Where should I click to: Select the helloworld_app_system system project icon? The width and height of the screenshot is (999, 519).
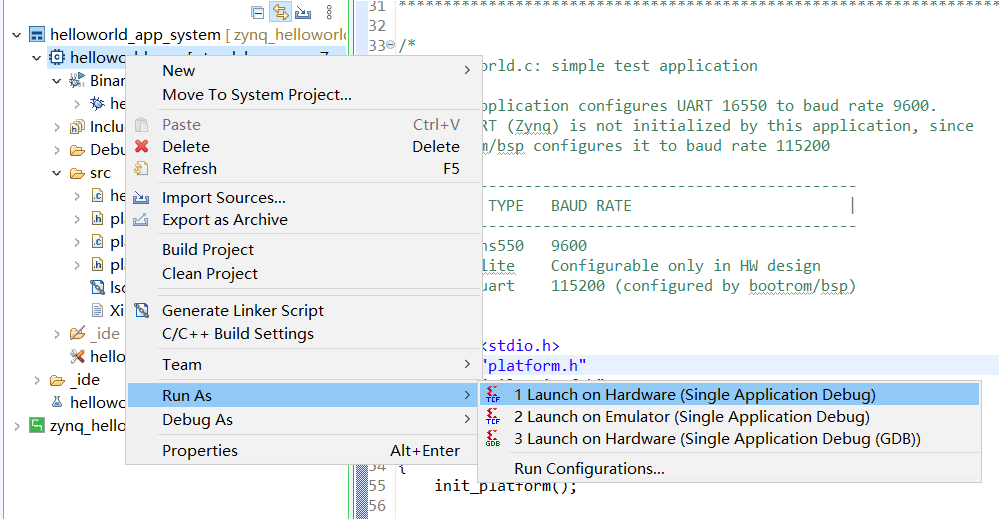click(x=38, y=34)
